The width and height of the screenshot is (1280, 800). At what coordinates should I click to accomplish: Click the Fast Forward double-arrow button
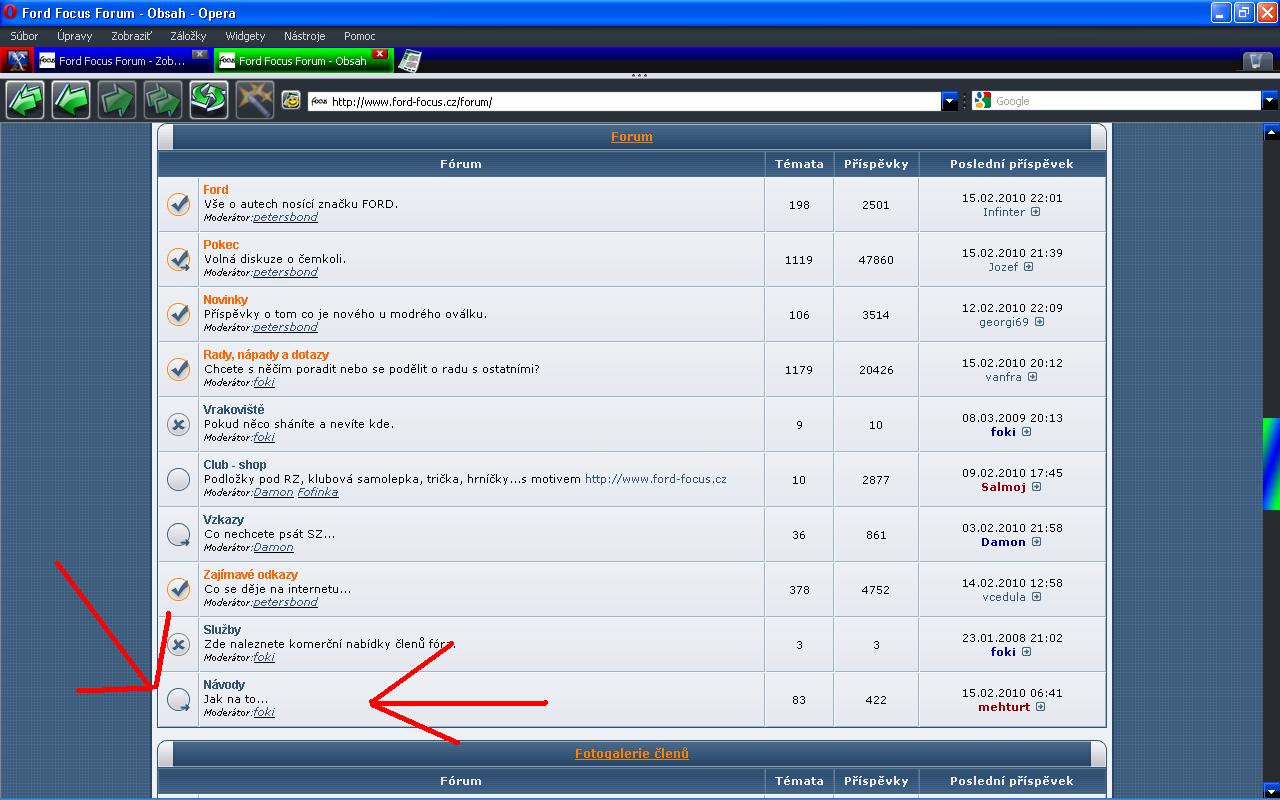(x=163, y=101)
